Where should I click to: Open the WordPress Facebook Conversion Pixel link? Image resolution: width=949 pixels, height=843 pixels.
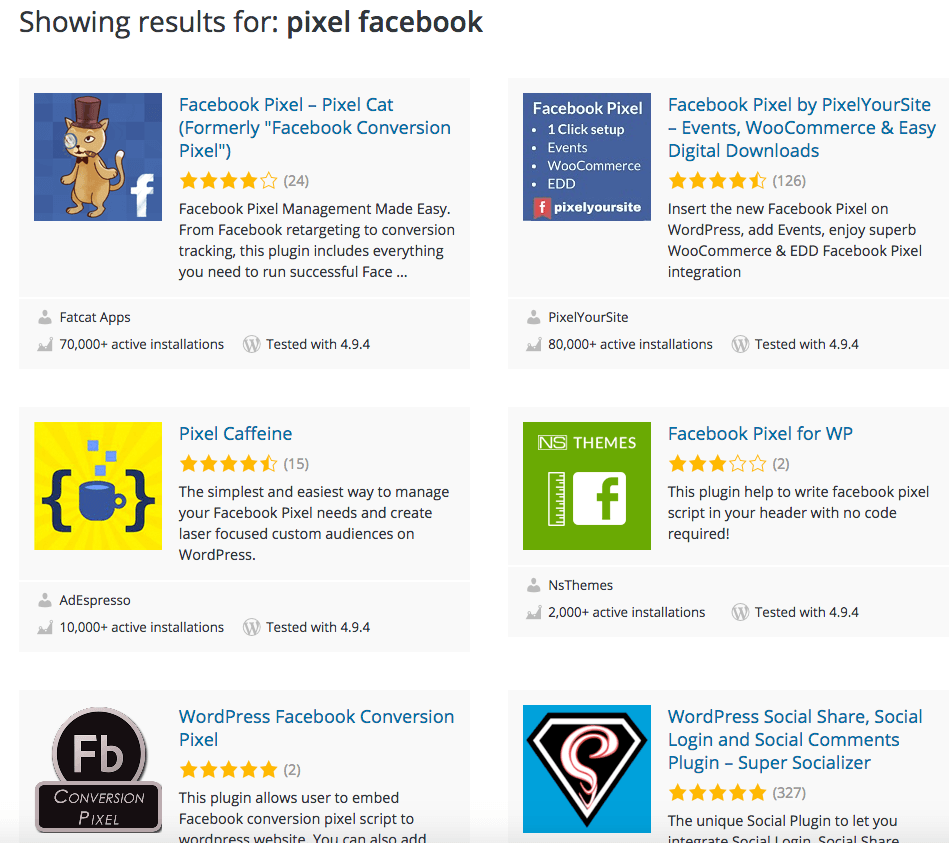coord(316,727)
